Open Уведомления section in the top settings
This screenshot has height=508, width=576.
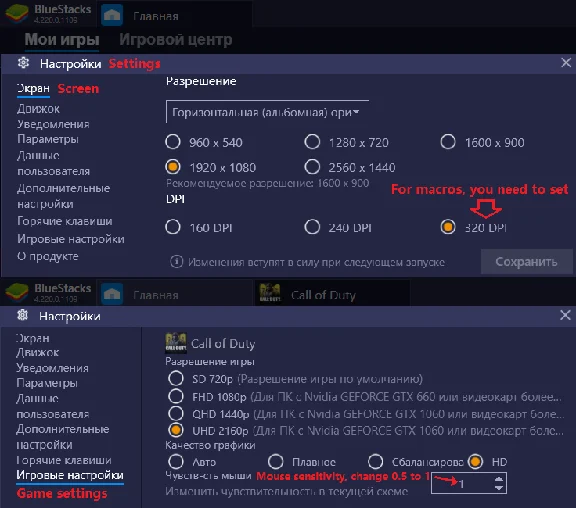click(x=53, y=124)
